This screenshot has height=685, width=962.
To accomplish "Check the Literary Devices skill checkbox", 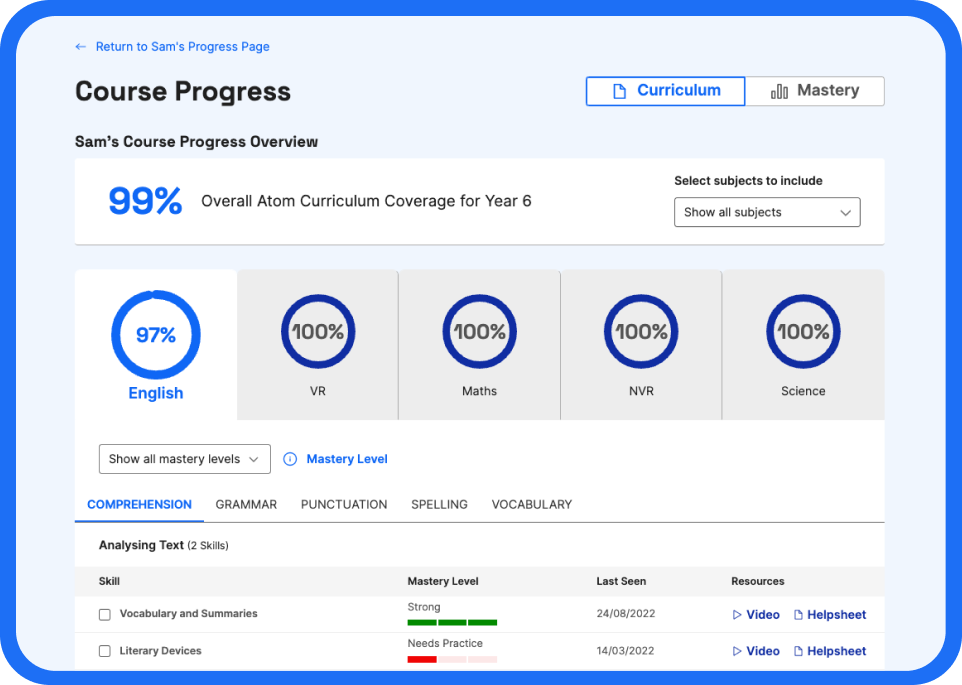I will point(105,650).
